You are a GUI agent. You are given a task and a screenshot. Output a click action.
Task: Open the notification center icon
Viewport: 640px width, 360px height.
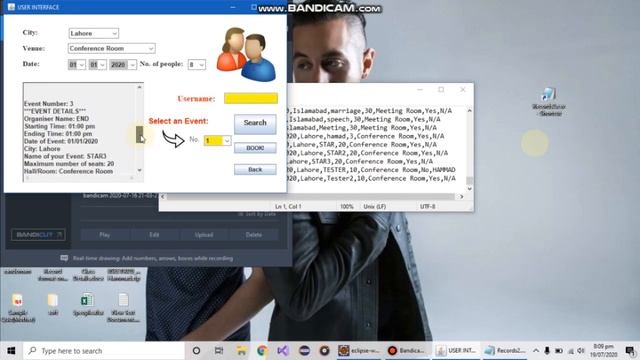(x=630, y=351)
